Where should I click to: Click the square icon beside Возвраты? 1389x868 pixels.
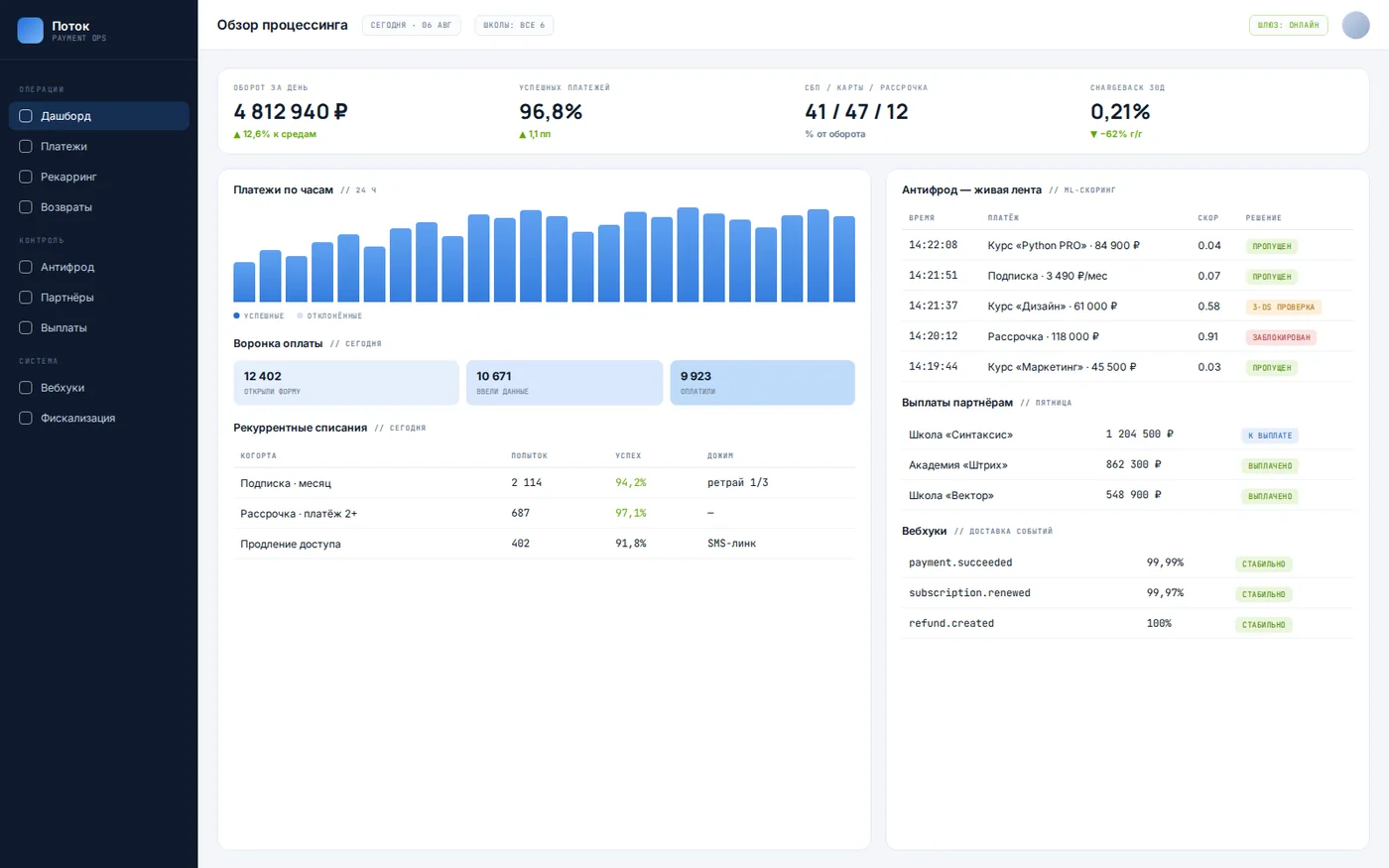[26, 207]
